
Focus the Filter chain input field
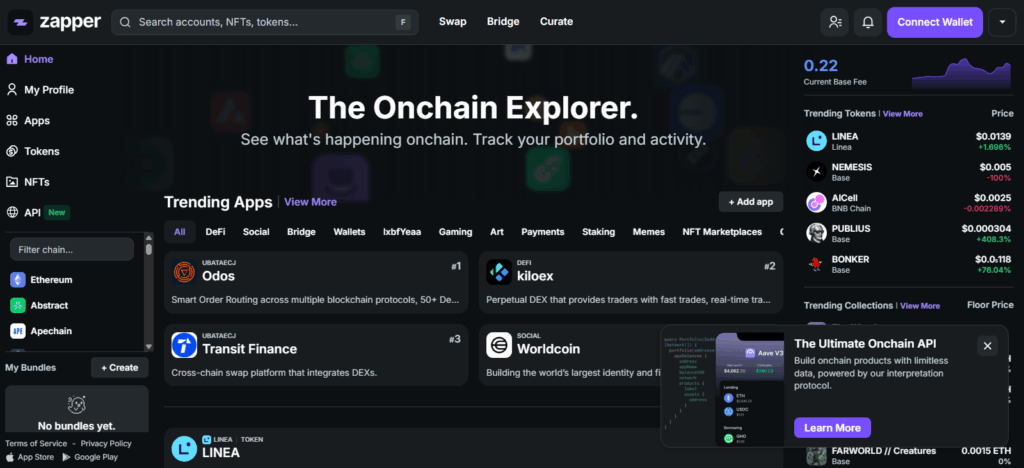(72, 249)
